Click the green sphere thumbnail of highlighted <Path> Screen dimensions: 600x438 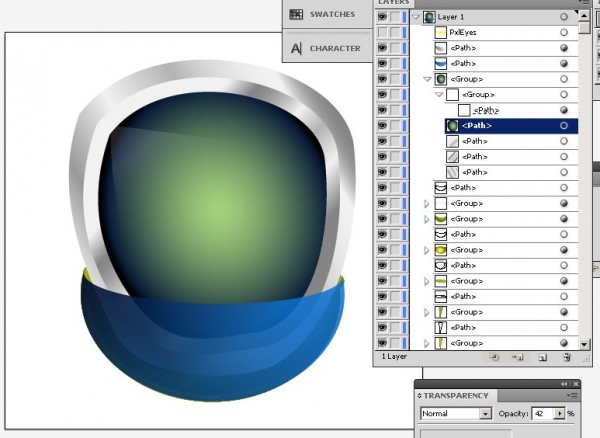coord(452,125)
